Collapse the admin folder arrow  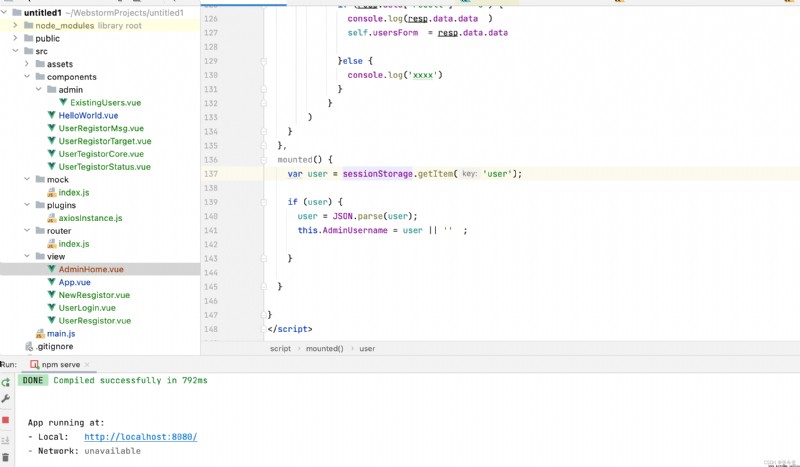click(x=39, y=89)
